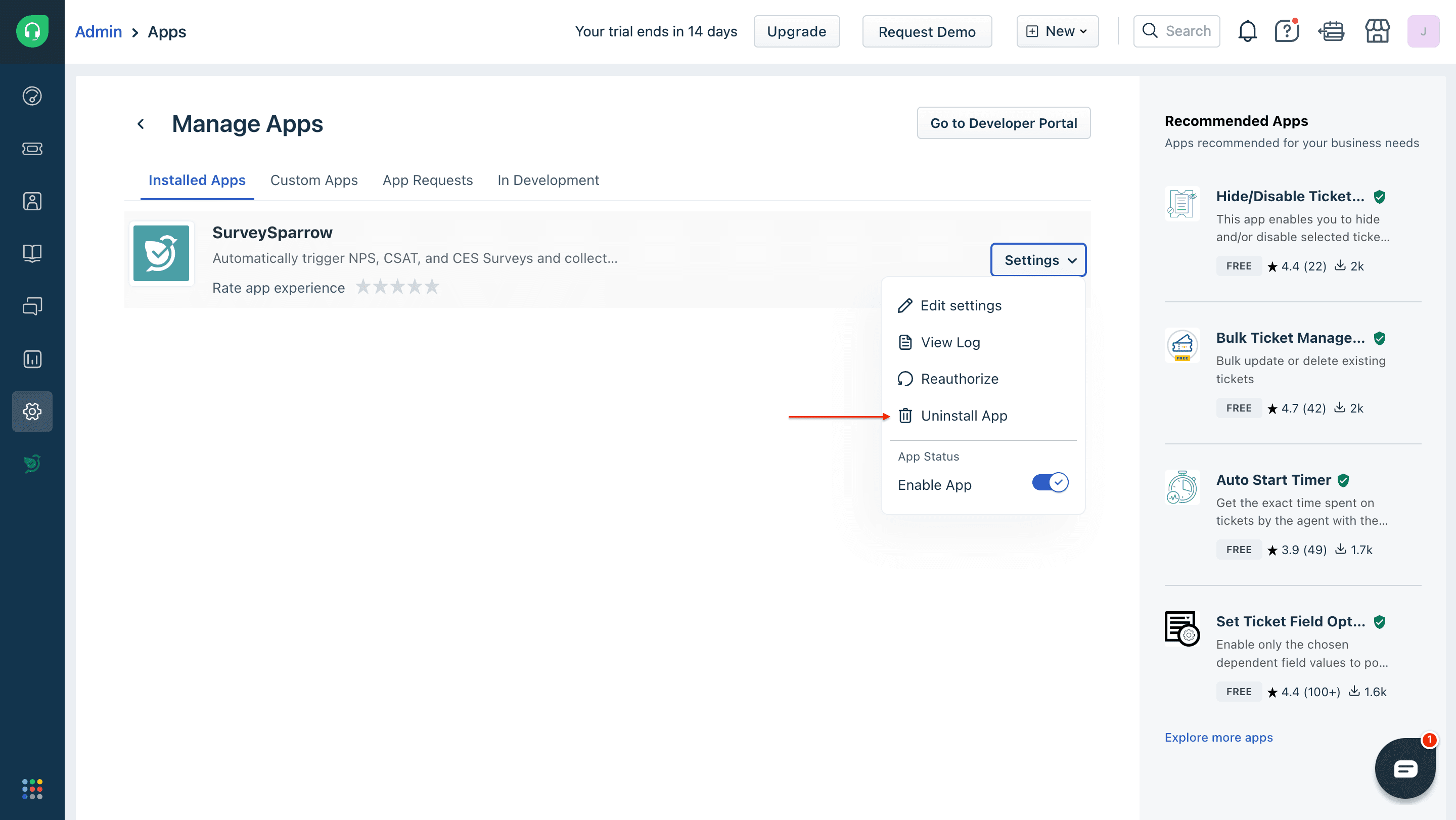
Task: Expand the Settings dropdown button
Action: coord(1038,260)
